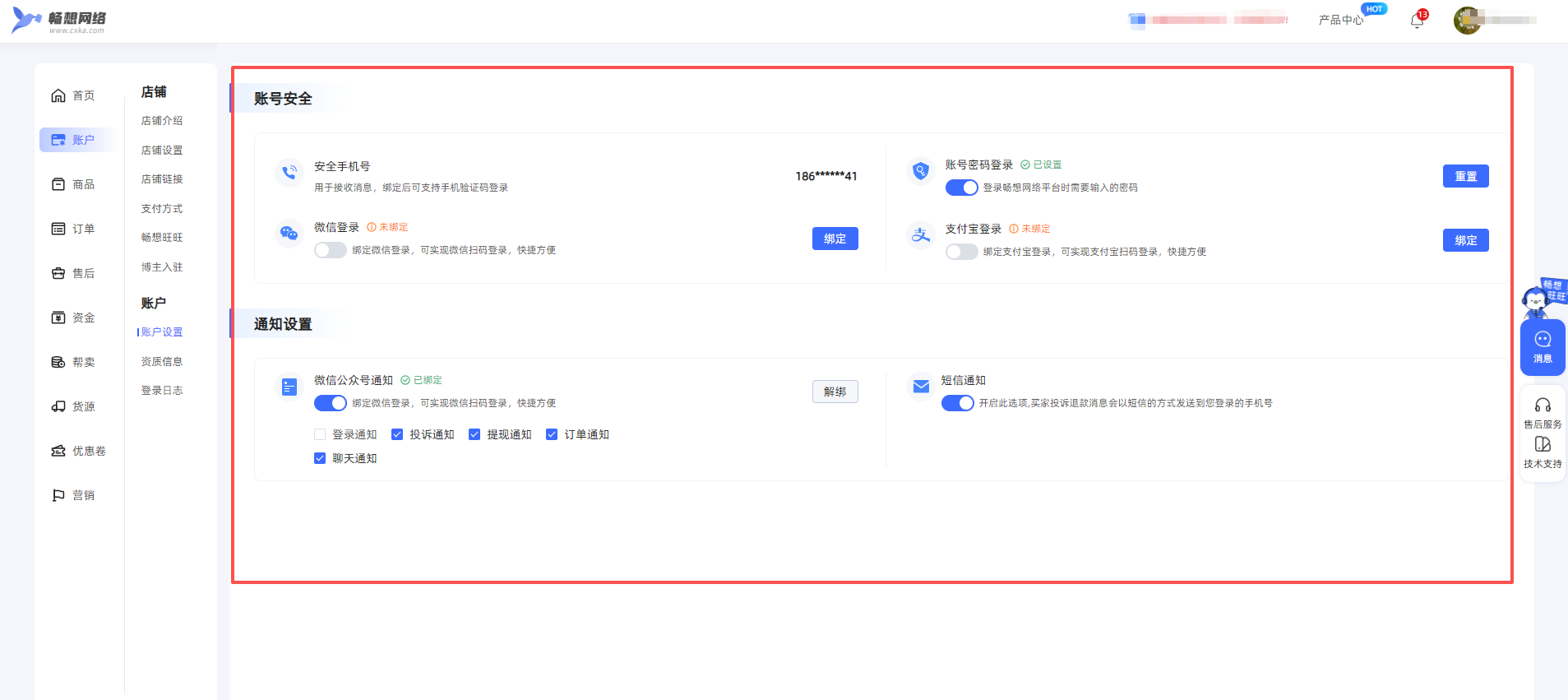Turn off 短信通知 switch
The width and height of the screenshot is (1568, 700).
coord(957,403)
